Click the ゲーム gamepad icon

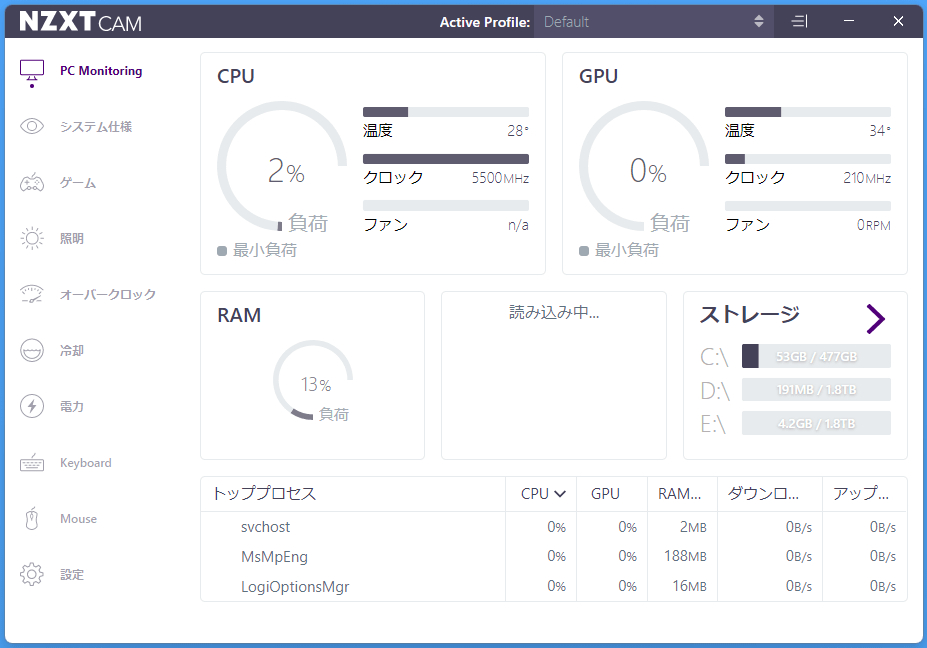pos(32,183)
